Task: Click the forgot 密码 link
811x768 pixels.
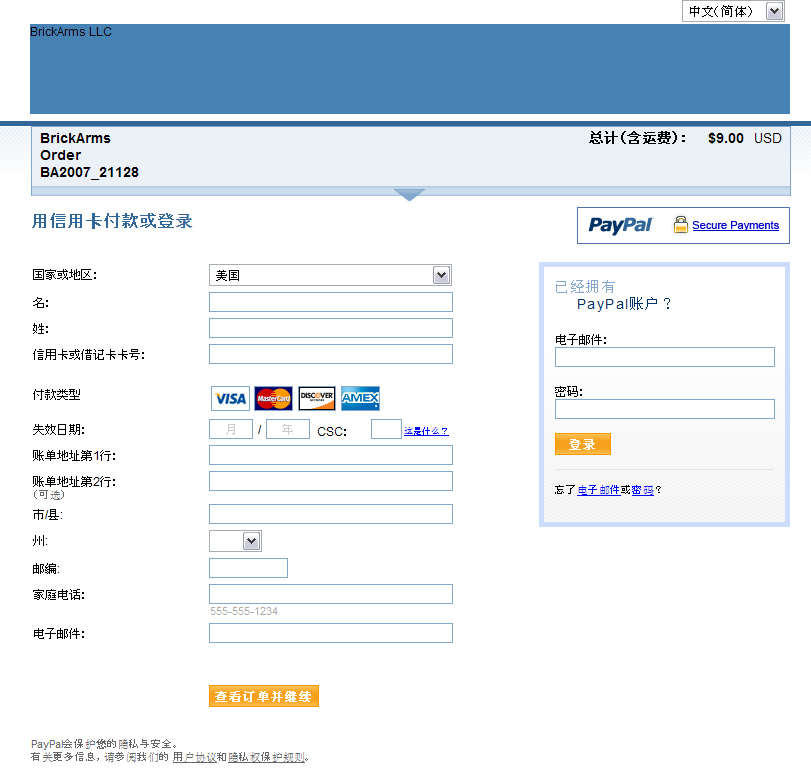Action: (x=643, y=490)
